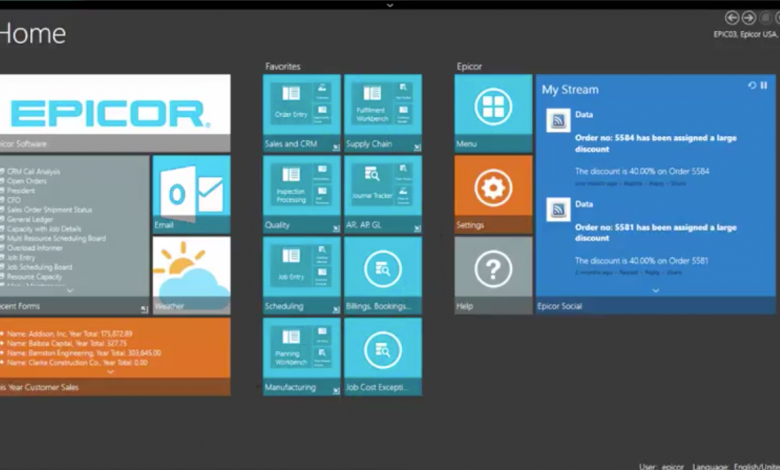Click 'User: epicor' status bar text
The height and width of the screenshot is (470, 780).
click(662, 466)
